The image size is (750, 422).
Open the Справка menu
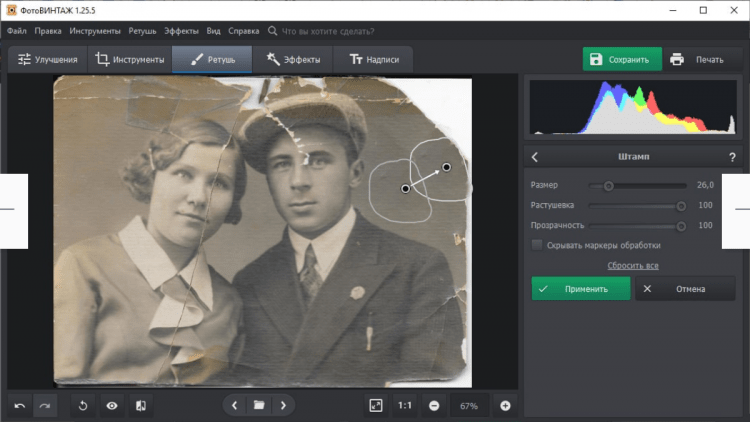243,31
